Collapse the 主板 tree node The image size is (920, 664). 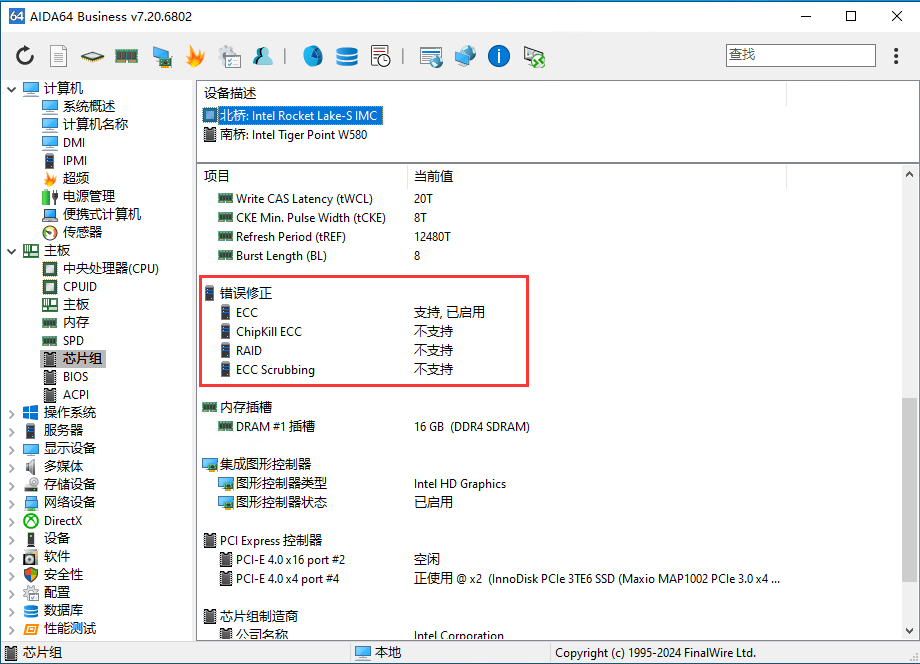click(11, 251)
